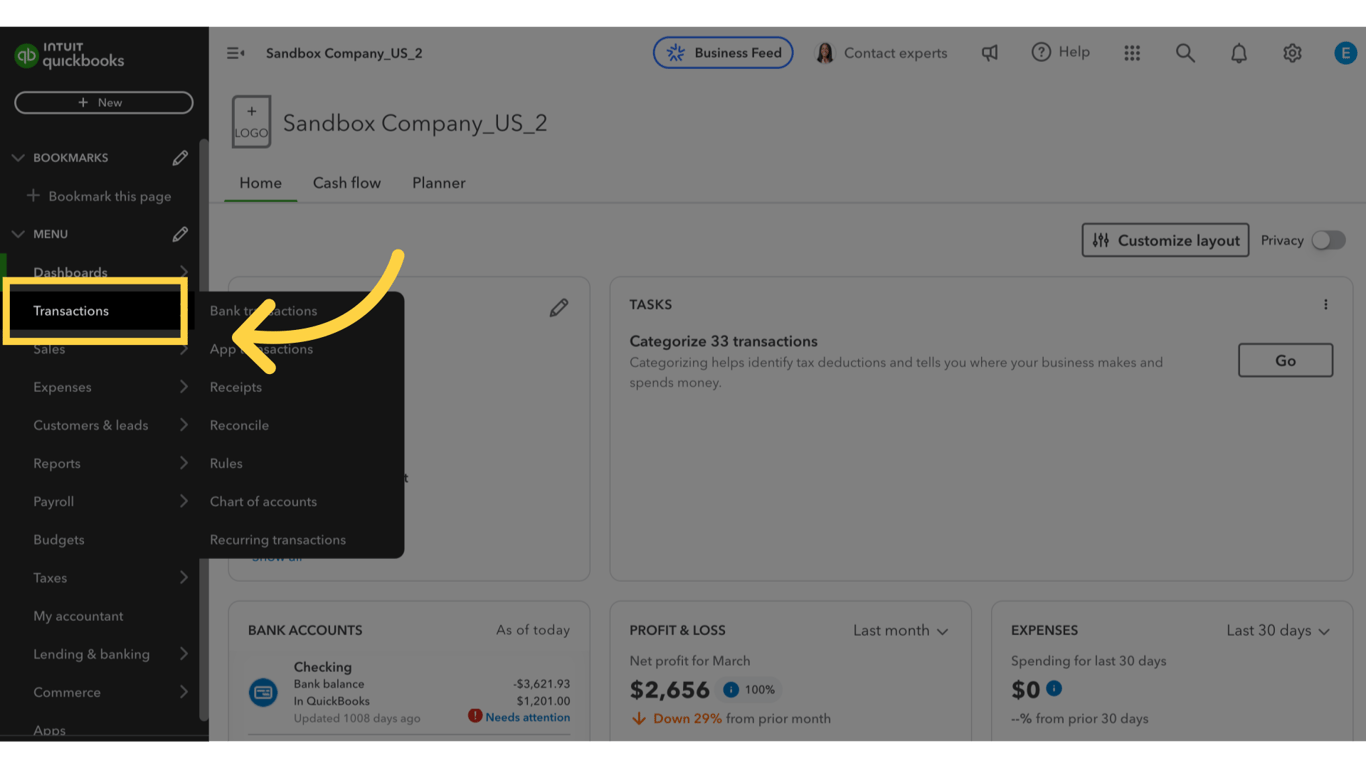Open the Last month dropdown
1366x768 pixels.
pyautogui.click(x=901, y=630)
